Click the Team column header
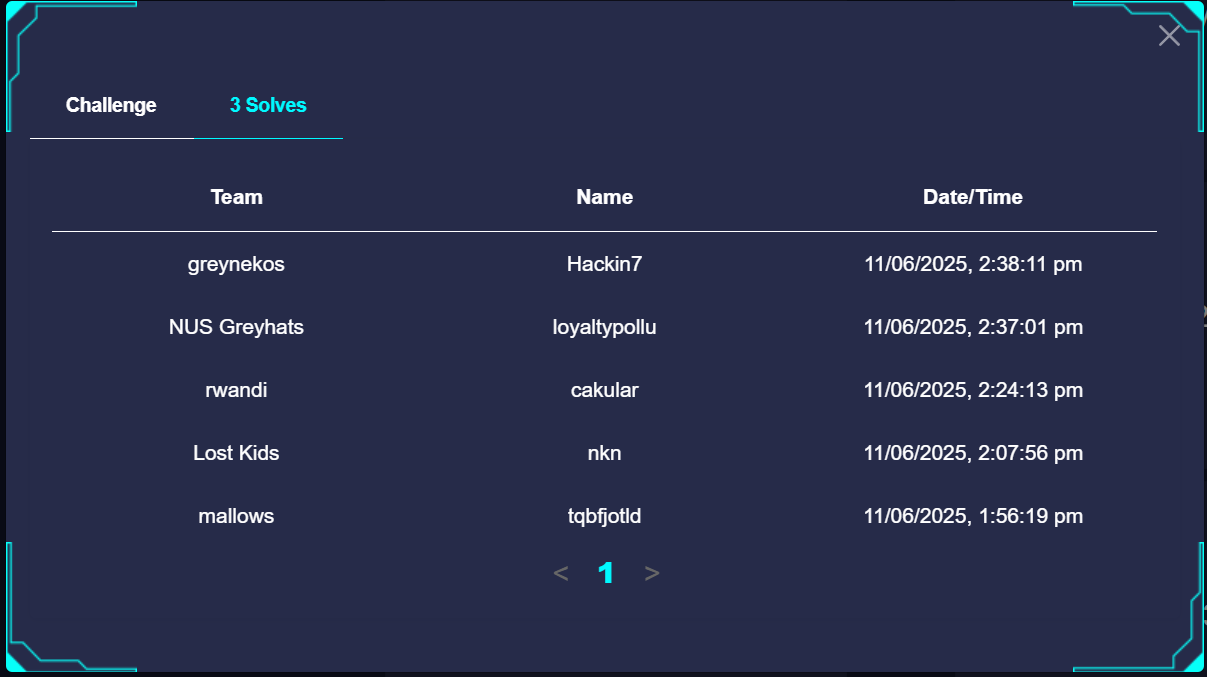1207x677 pixels. (237, 197)
